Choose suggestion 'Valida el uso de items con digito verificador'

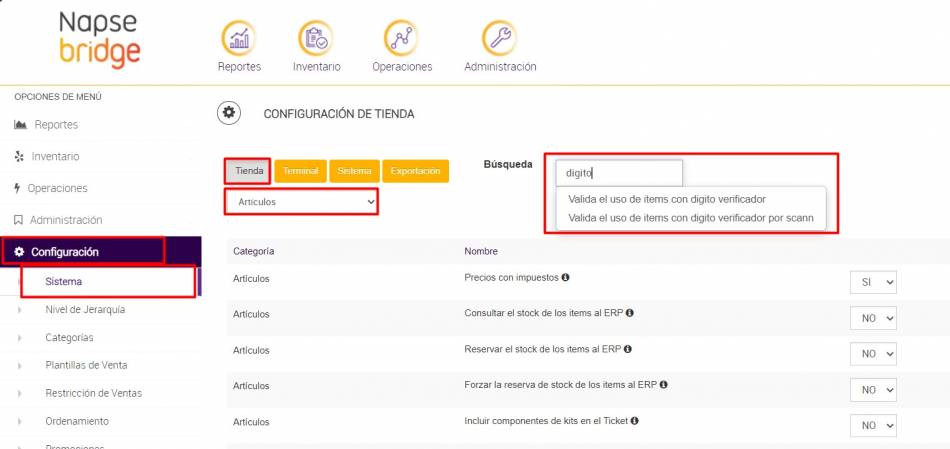point(666,199)
